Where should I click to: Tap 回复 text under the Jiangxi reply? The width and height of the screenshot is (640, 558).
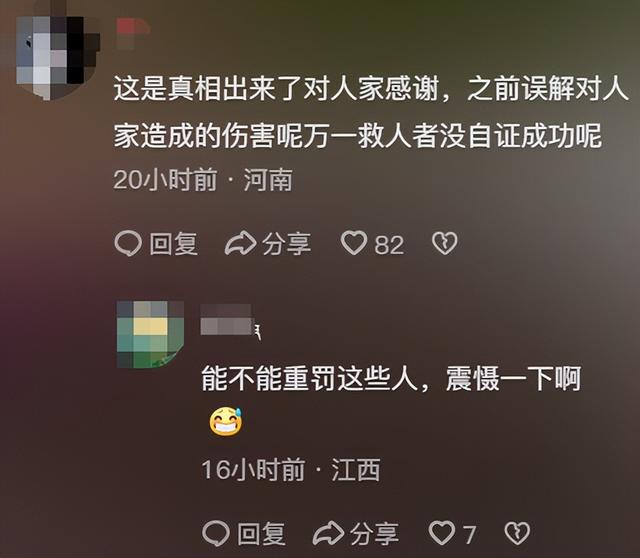tap(261, 533)
